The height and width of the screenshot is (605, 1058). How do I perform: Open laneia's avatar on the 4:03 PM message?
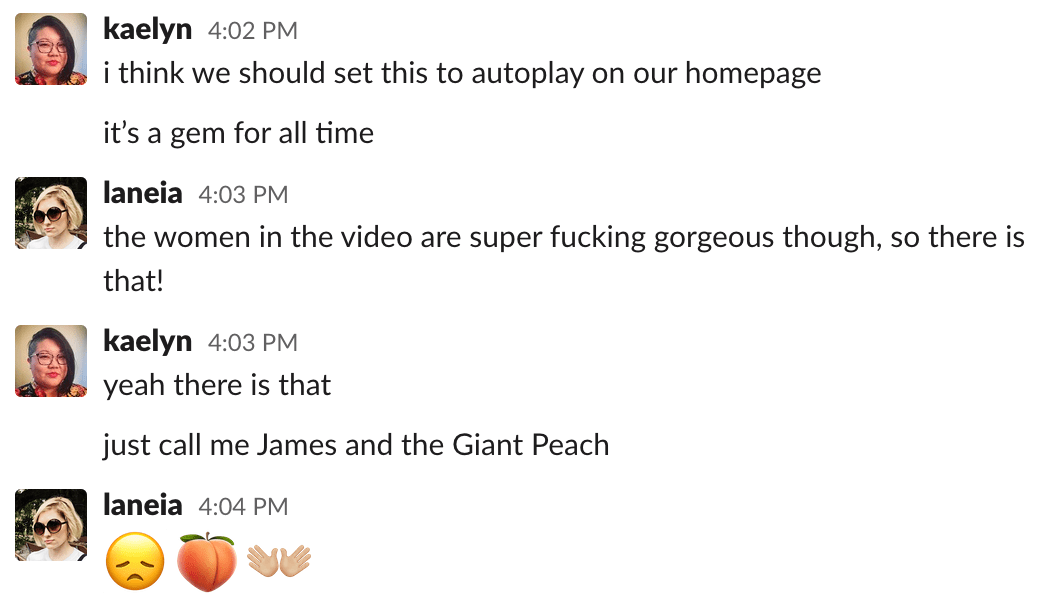click(x=51, y=213)
